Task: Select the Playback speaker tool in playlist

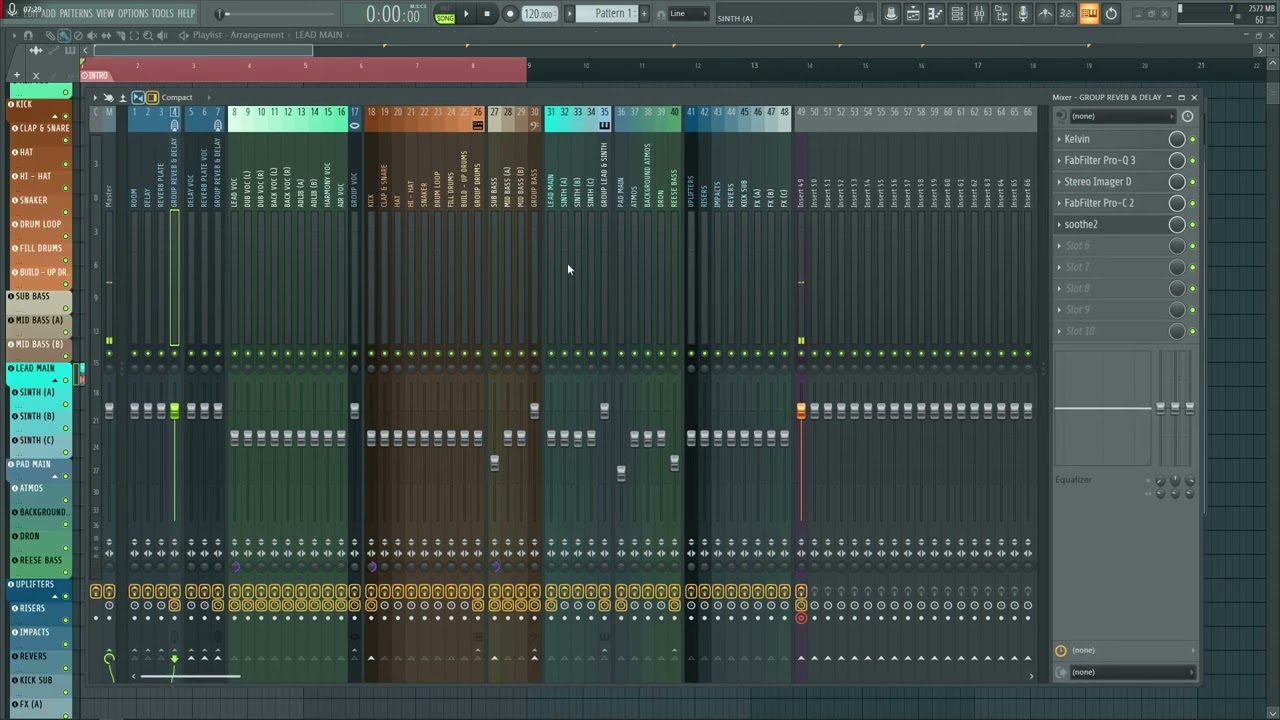Action: pyautogui.click(x=162, y=35)
